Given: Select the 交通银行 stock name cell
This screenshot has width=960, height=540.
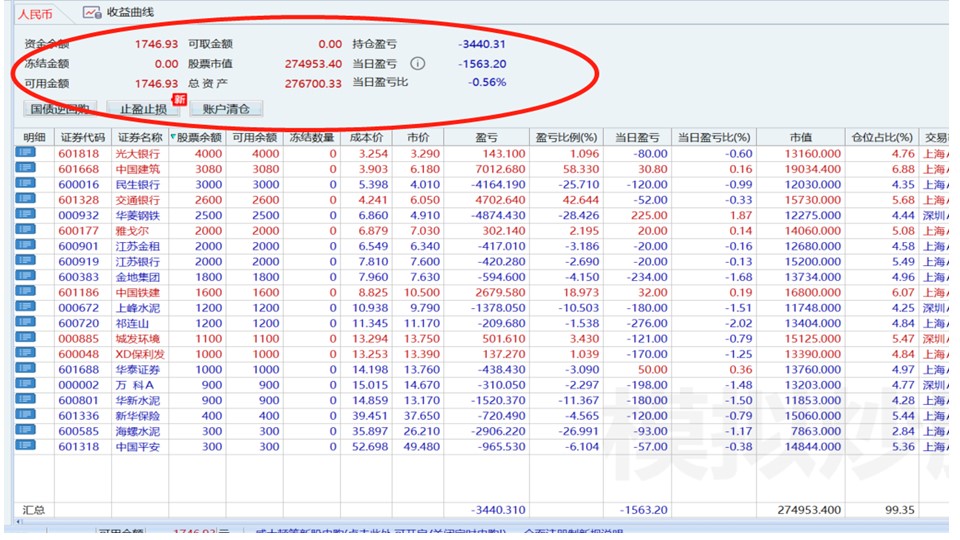Looking at the screenshot, I should pyautogui.click(x=138, y=200).
